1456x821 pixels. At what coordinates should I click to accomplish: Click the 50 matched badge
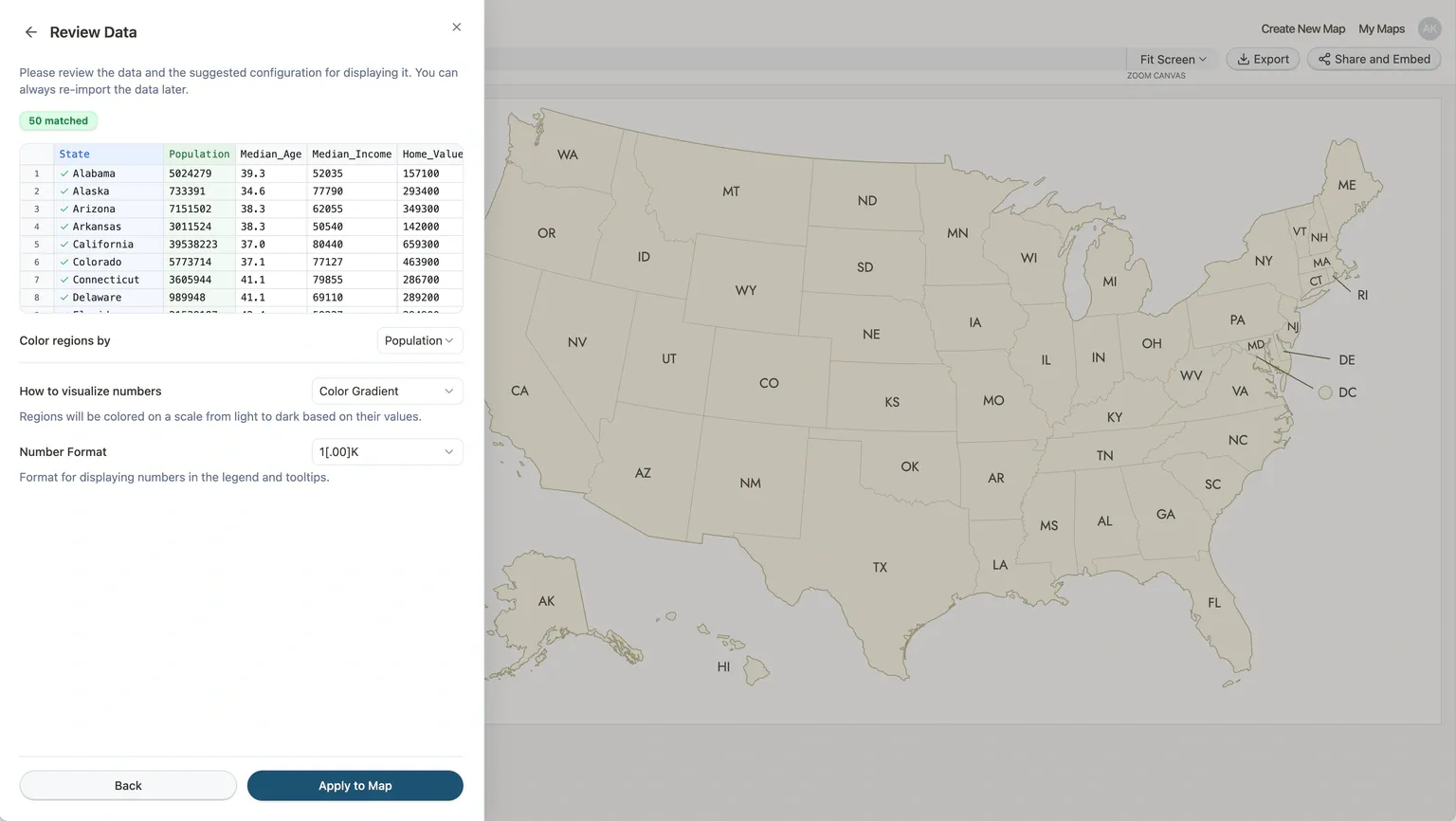click(x=59, y=120)
